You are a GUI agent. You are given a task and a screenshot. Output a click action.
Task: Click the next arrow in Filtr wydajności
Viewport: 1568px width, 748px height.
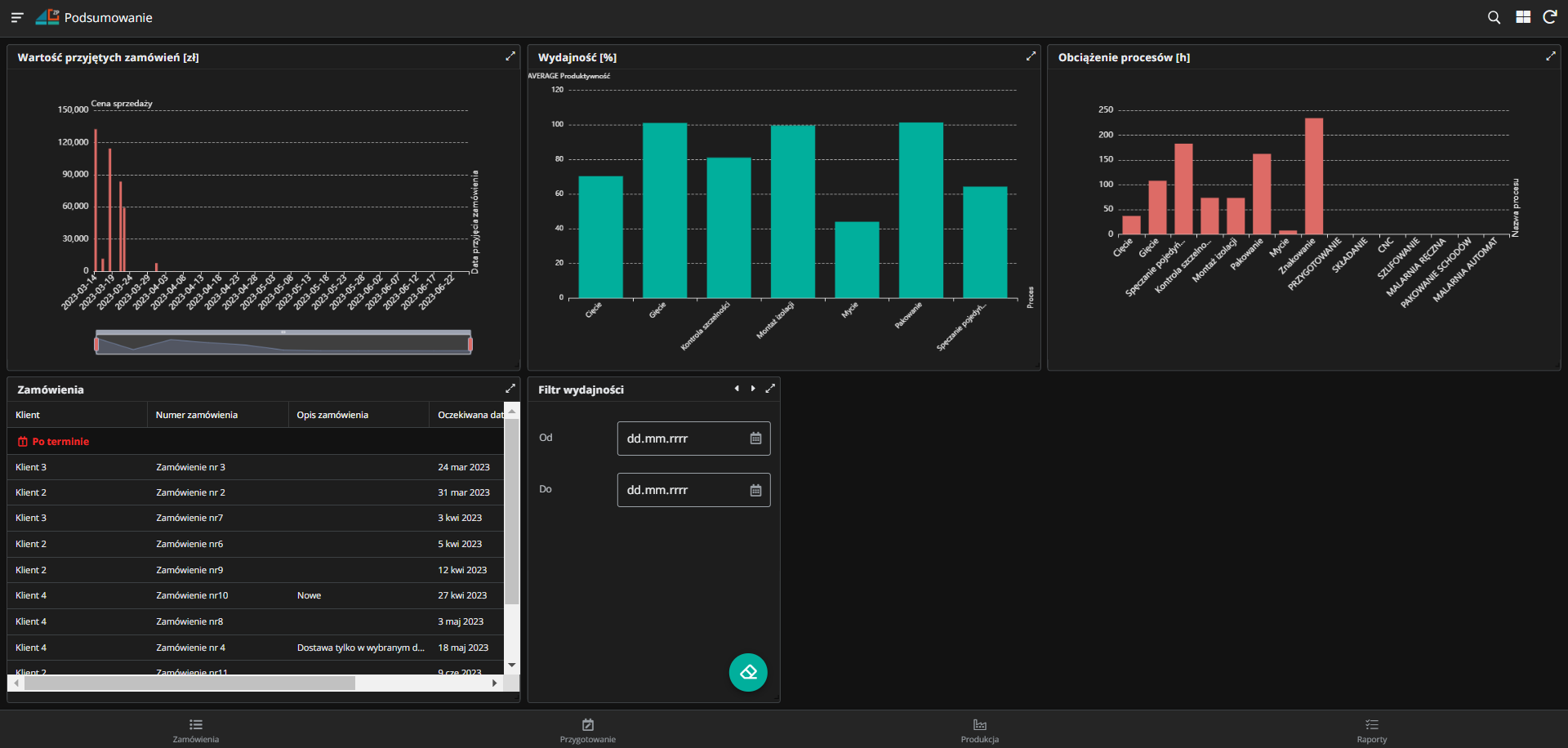click(x=753, y=389)
